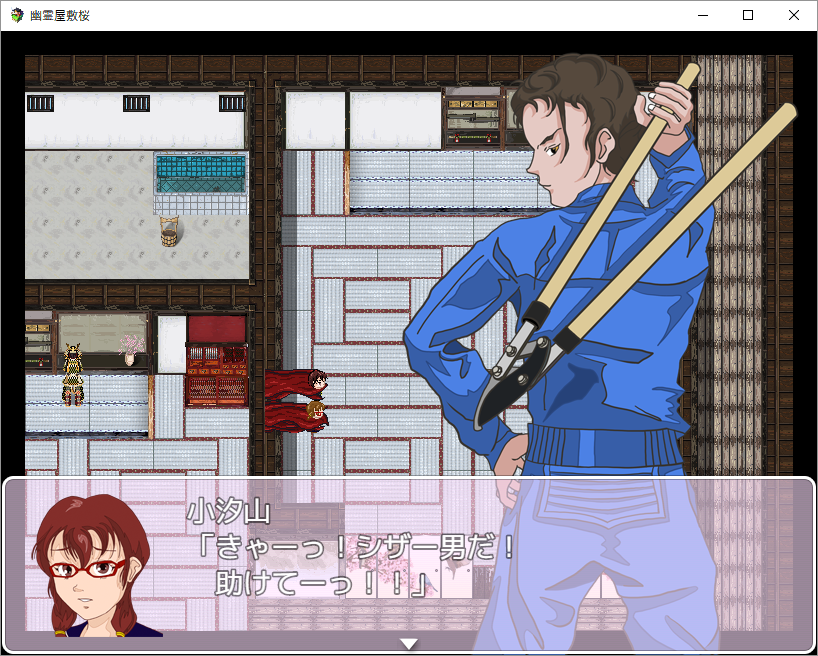Image resolution: width=818 pixels, height=656 pixels.
Task: Minimize the 幽霊屋敷桜 game window
Action: (x=703, y=16)
